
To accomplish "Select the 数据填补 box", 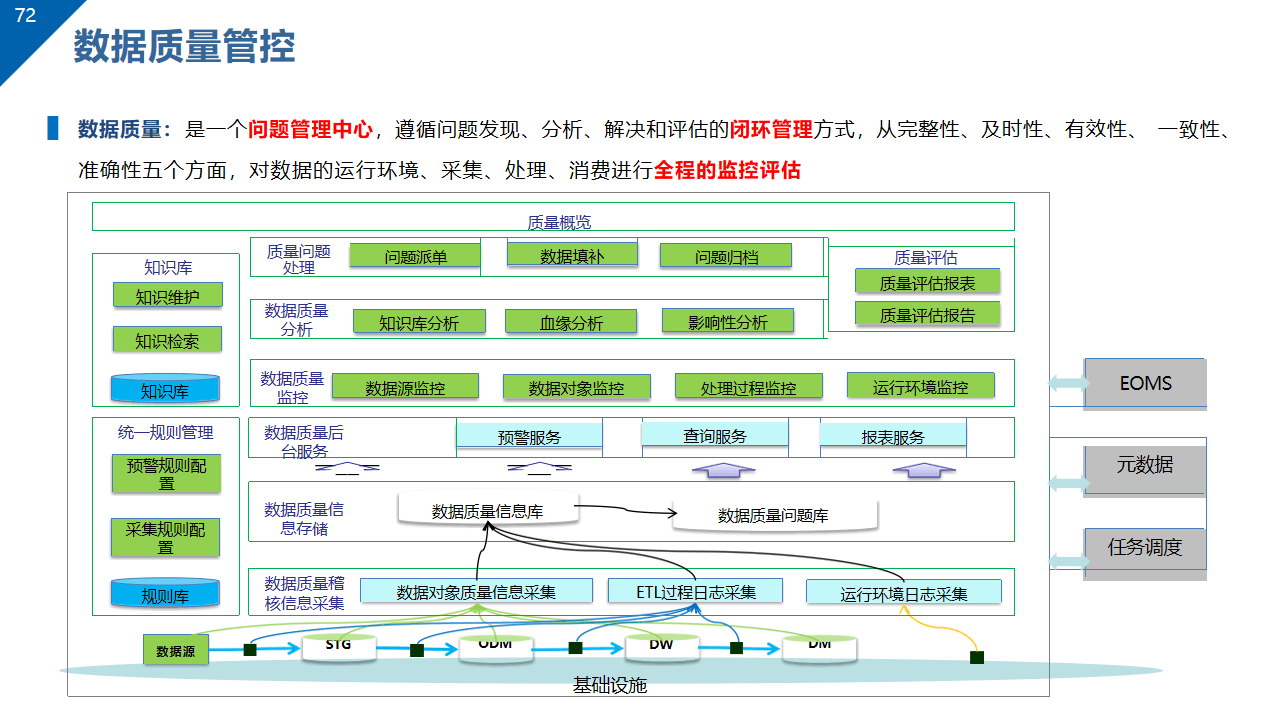I will pyautogui.click(x=572, y=255).
